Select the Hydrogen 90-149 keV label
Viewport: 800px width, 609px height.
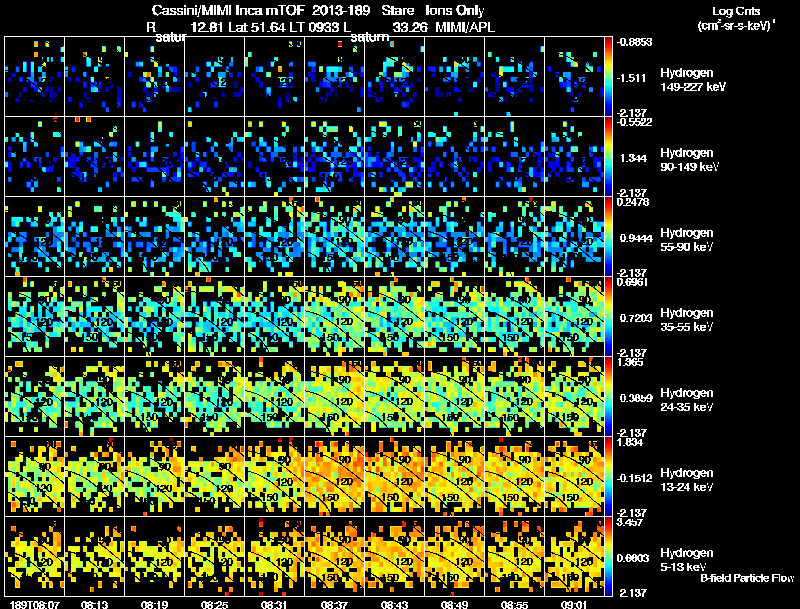coord(689,160)
